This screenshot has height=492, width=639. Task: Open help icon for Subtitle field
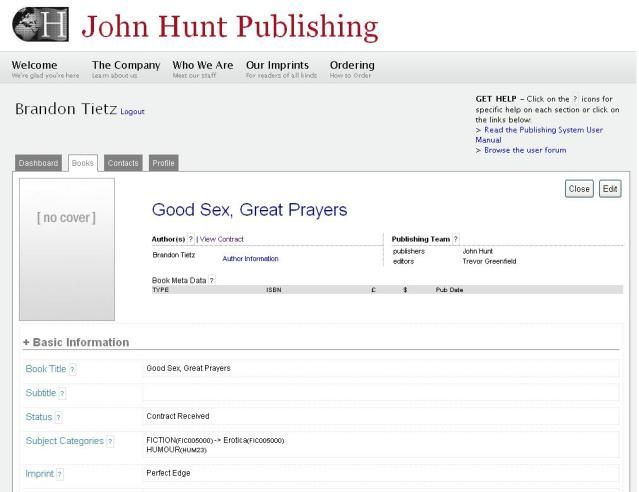coord(62,393)
